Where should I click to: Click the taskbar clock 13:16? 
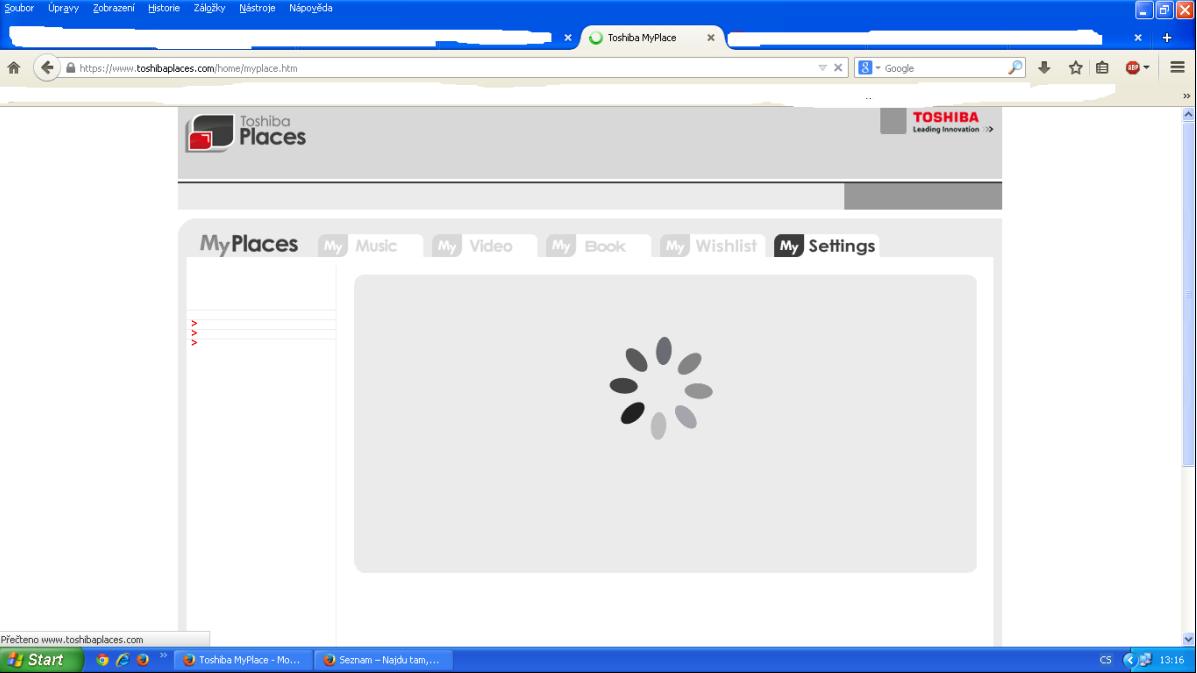coord(1172,660)
